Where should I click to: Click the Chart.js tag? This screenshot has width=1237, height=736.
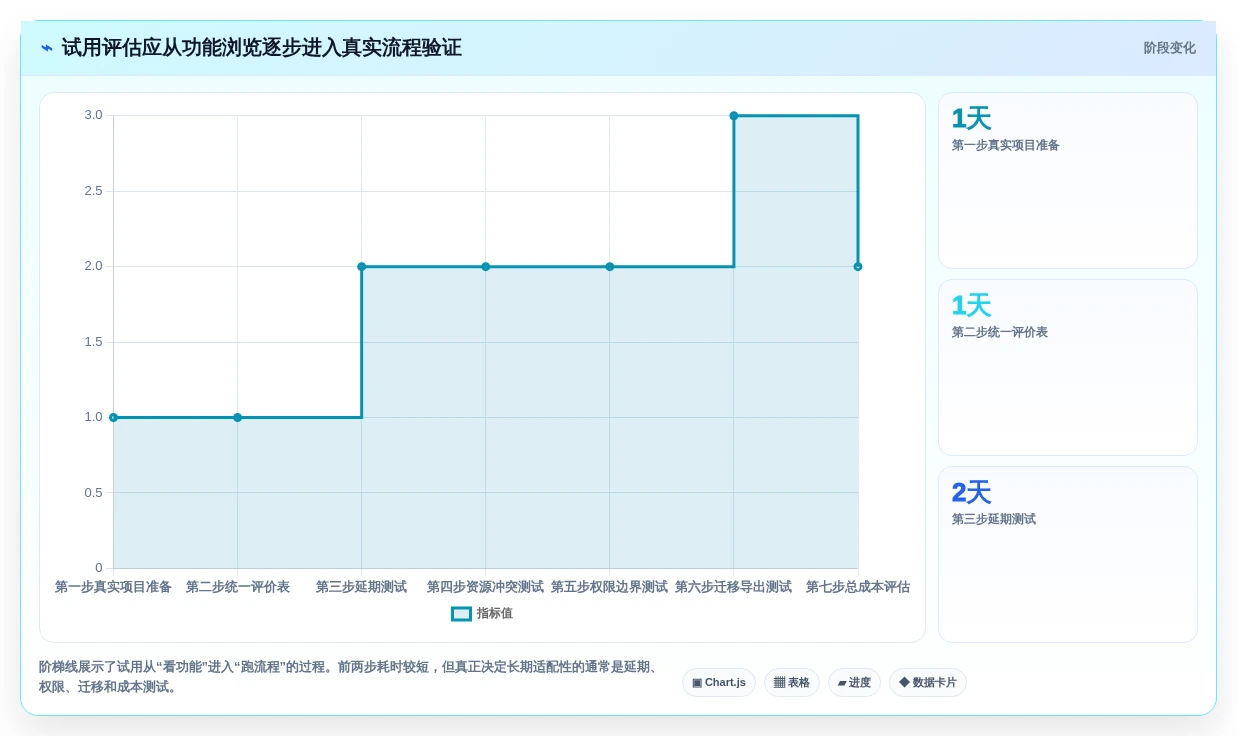pos(719,683)
